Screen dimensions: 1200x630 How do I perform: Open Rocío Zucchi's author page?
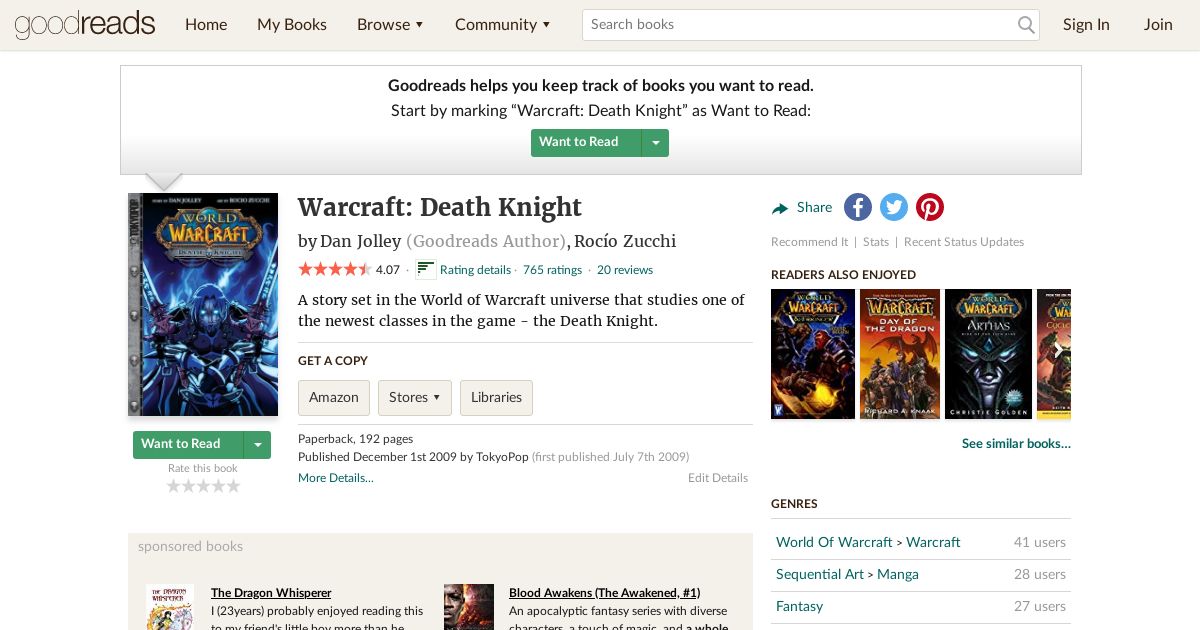[625, 241]
